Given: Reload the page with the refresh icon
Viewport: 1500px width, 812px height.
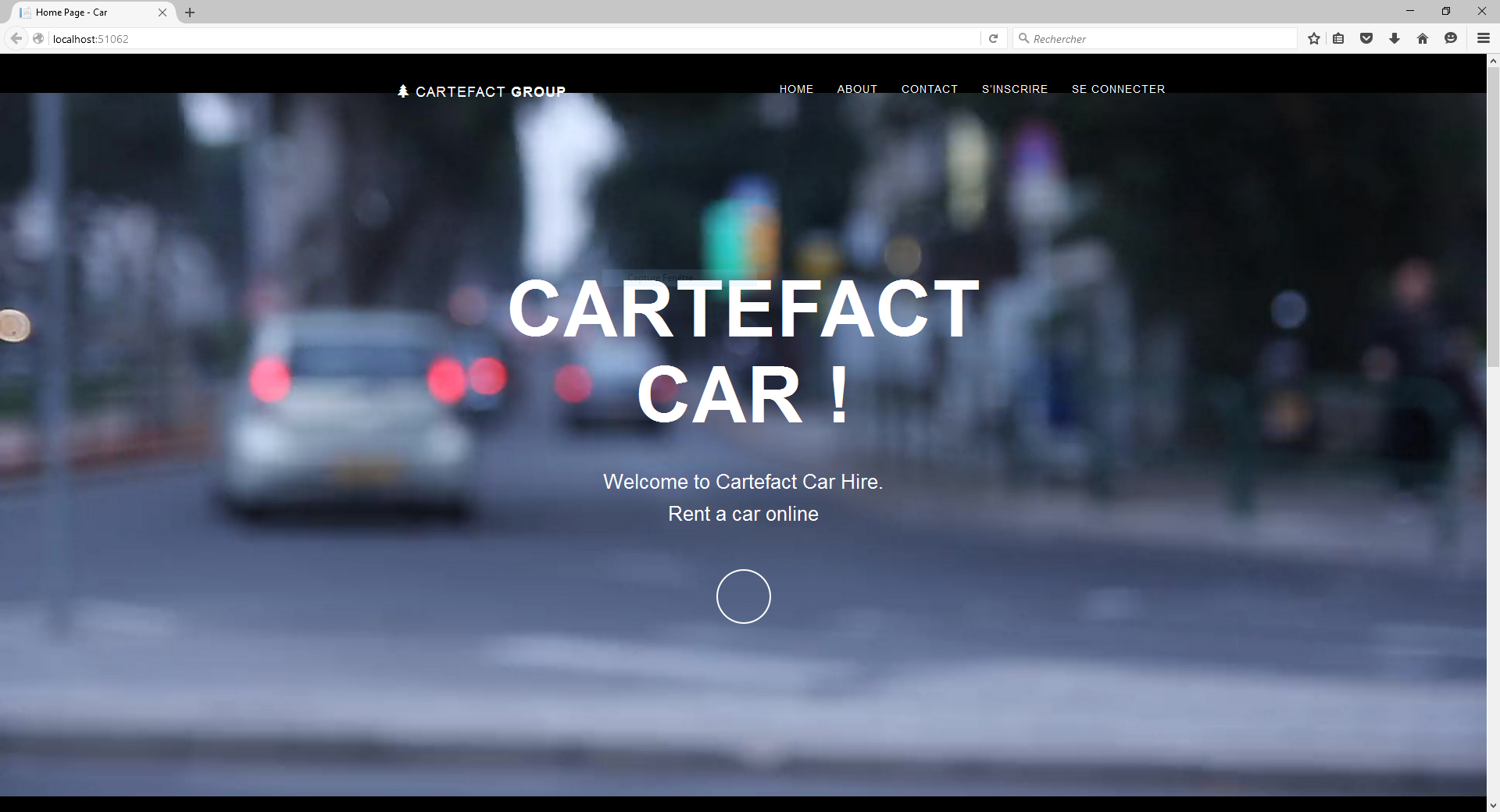Looking at the screenshot, I should point(993,38).
